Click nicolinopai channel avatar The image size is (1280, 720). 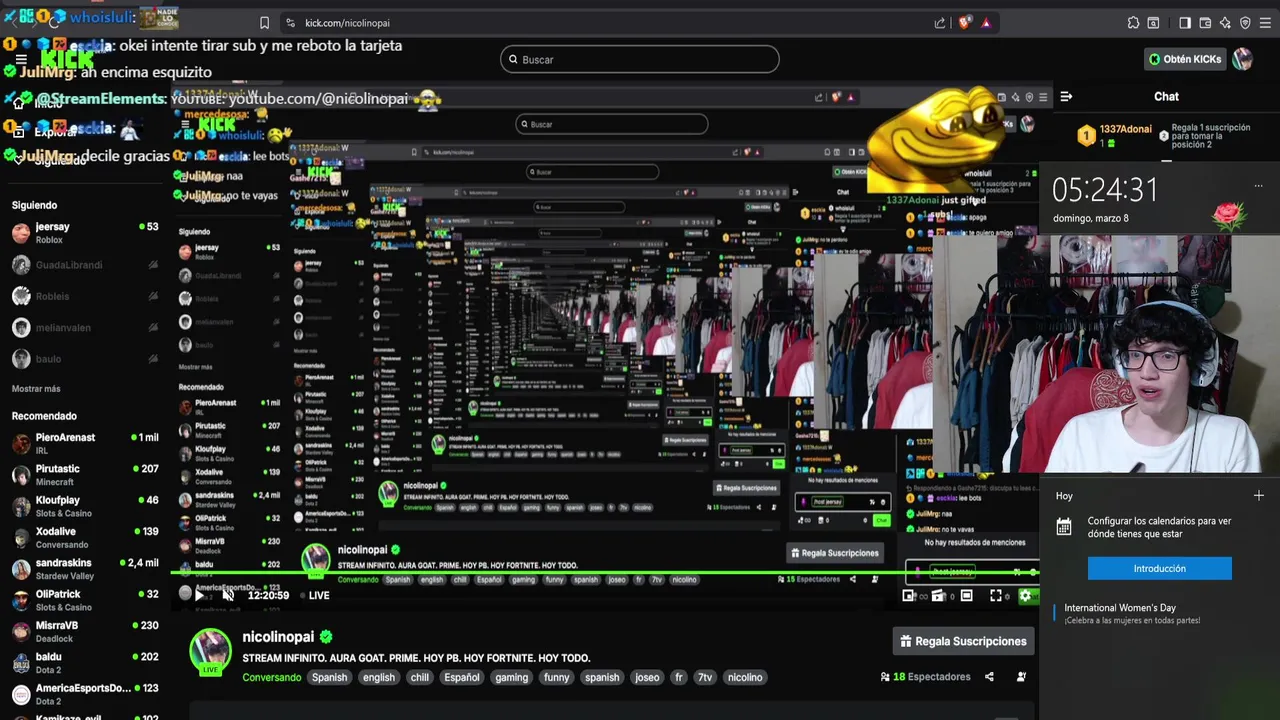coord(210,651)
